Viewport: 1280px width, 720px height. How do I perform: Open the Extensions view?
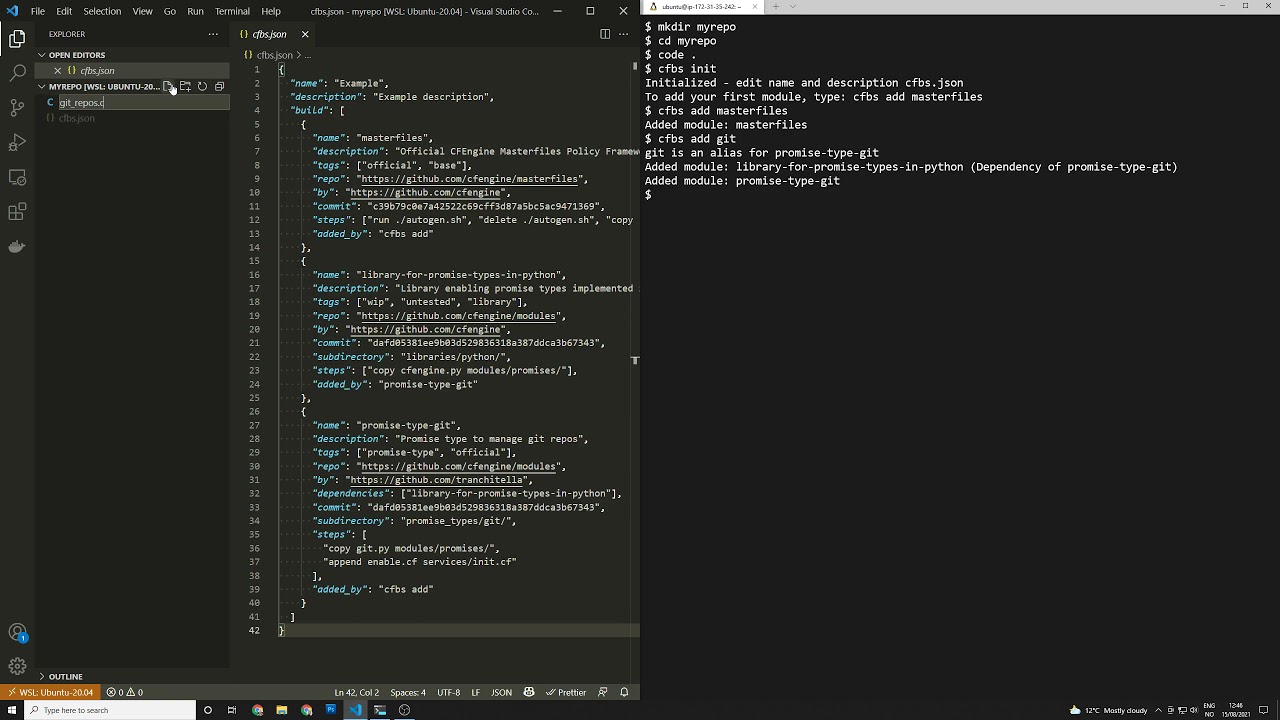click(17, 212)
